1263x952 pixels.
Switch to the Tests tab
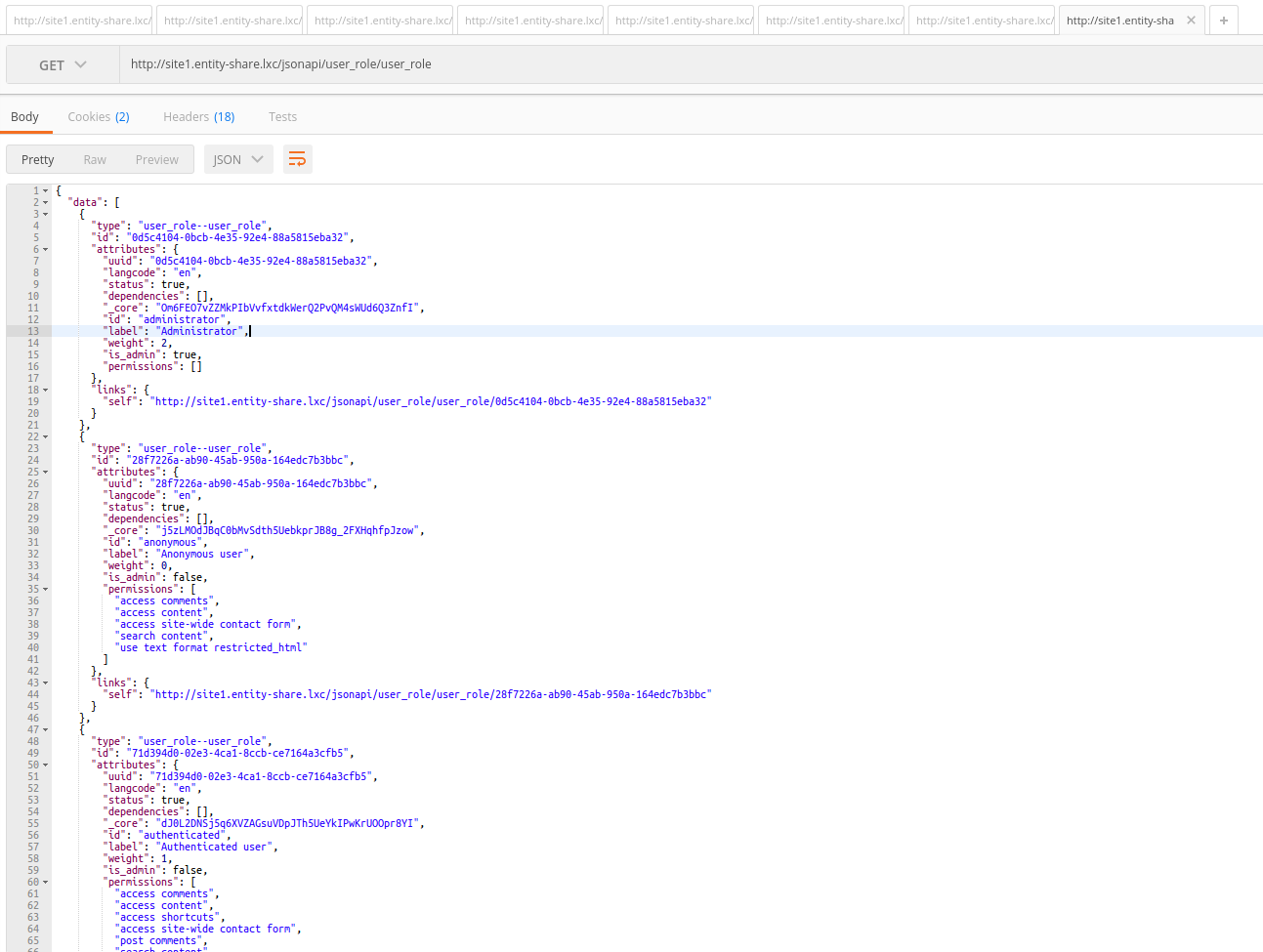(282, 116)
